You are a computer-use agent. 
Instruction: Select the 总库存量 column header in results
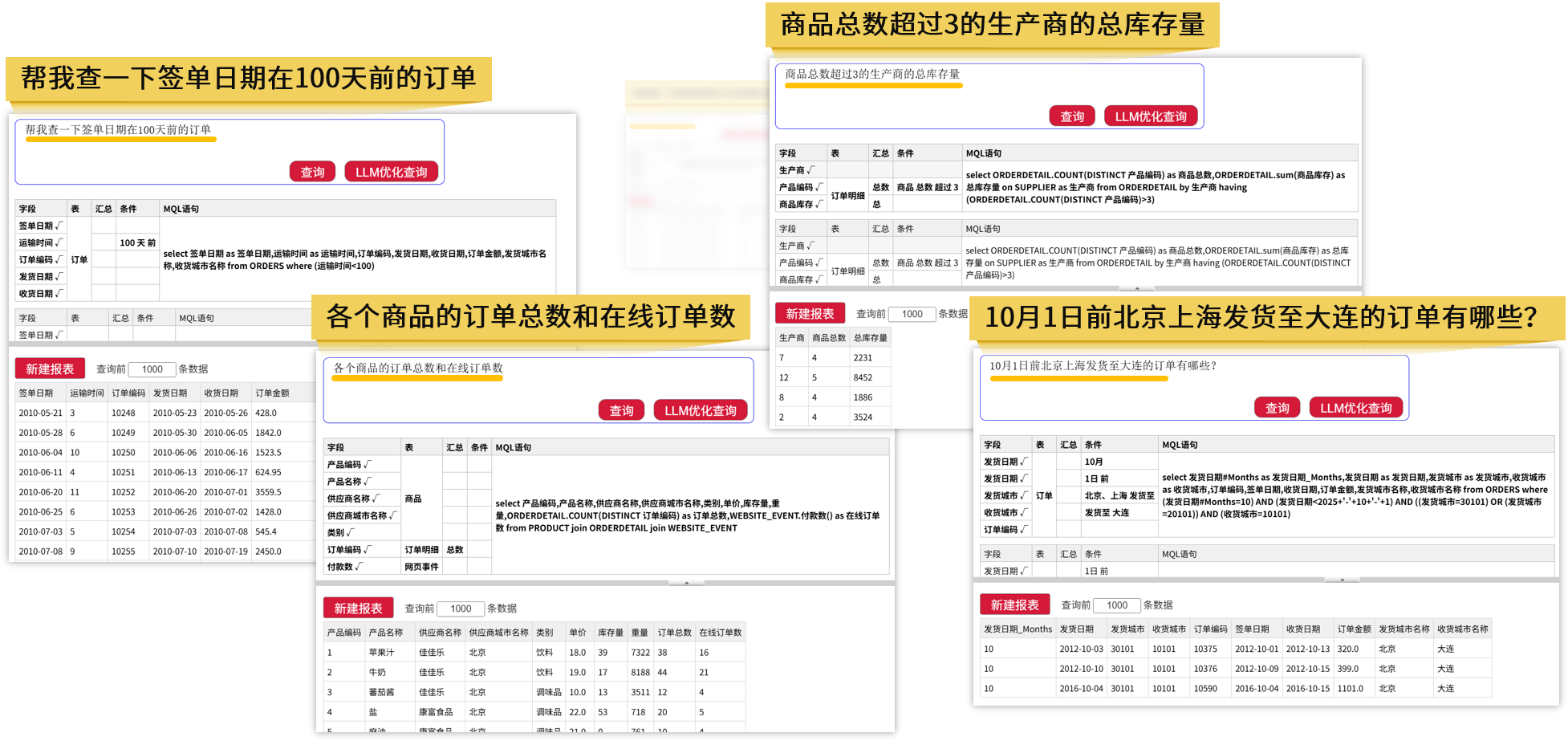tap(870, 338)
